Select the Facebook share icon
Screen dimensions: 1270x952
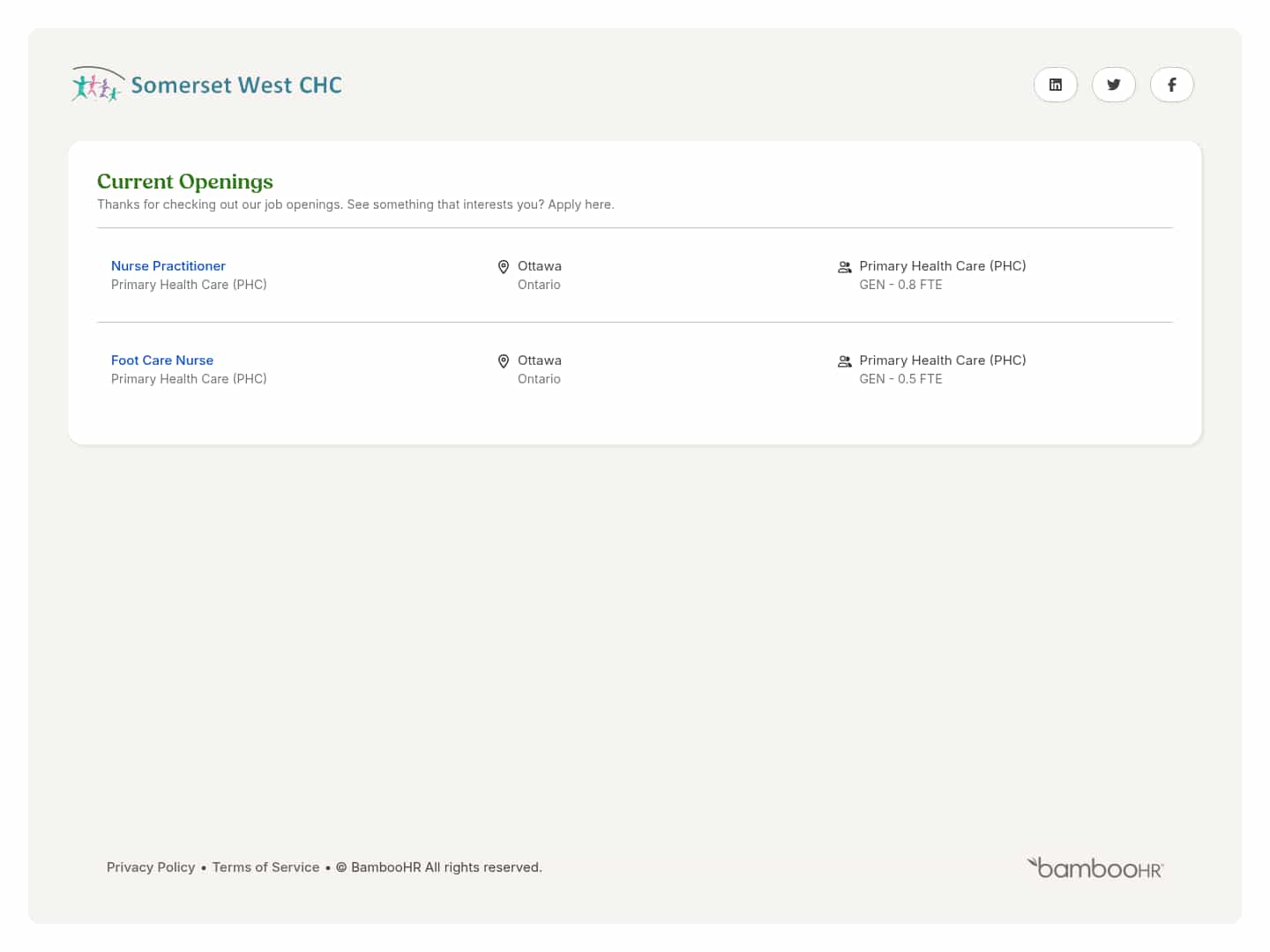tap(1172, 85)
